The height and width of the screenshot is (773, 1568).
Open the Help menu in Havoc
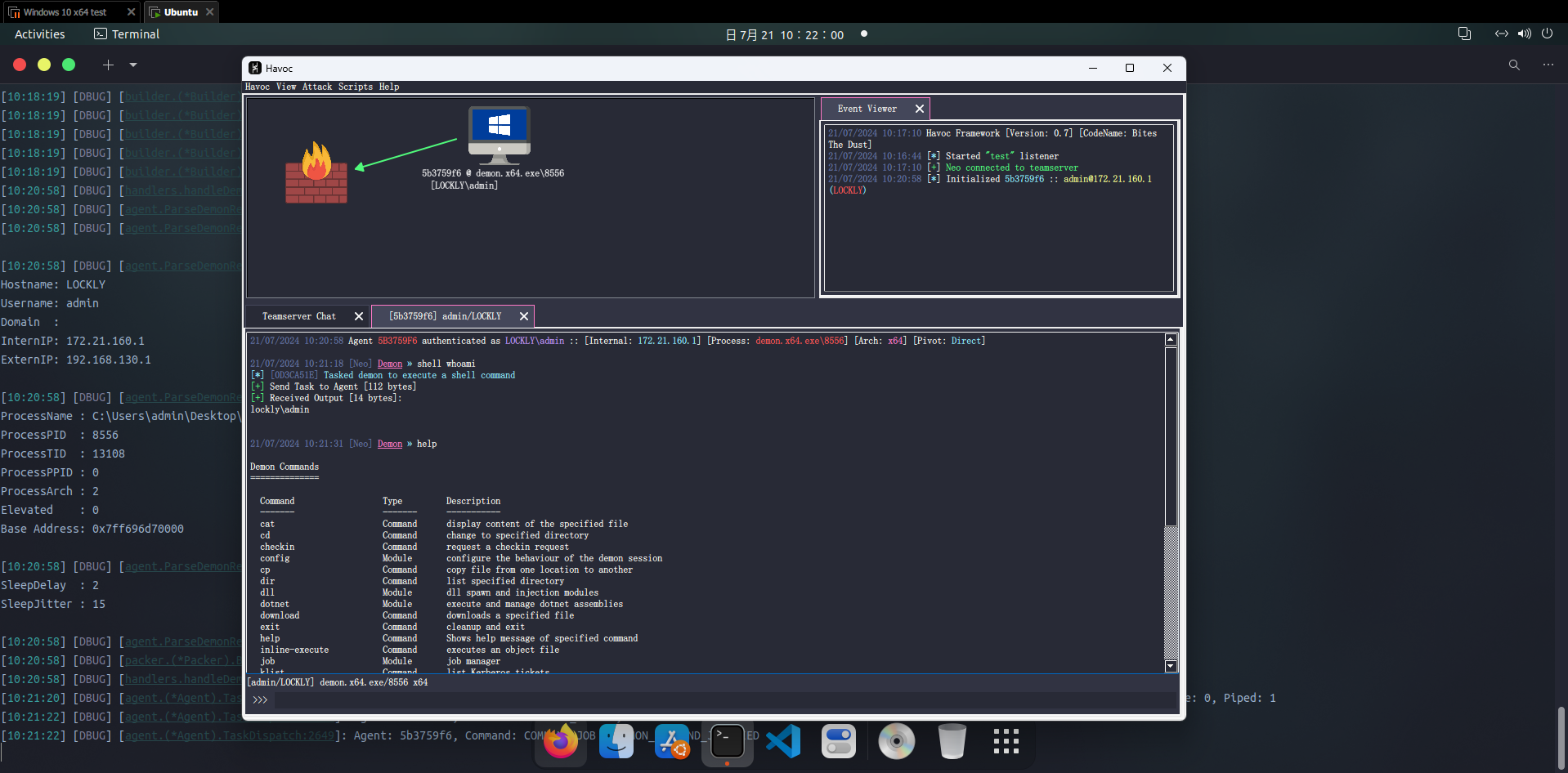[x=389, y=87]
